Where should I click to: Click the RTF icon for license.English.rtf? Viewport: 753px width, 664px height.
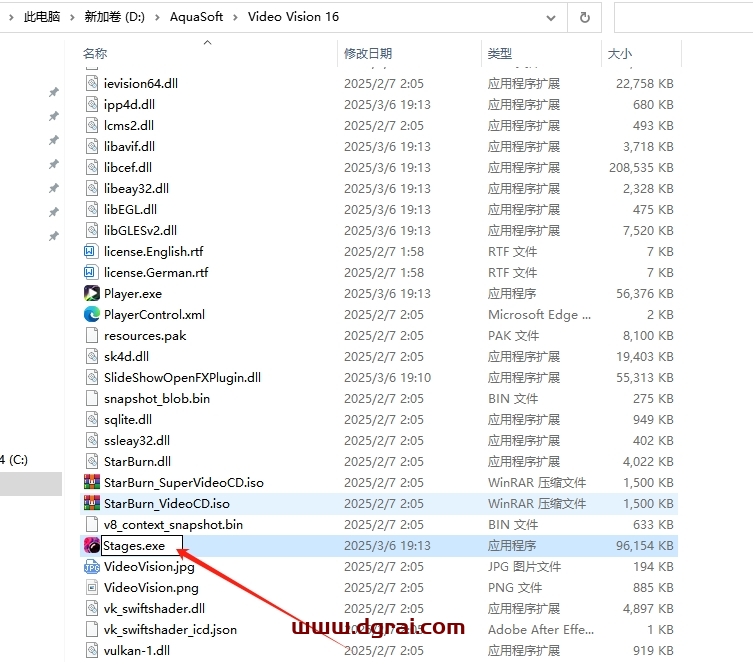(90, 251)
